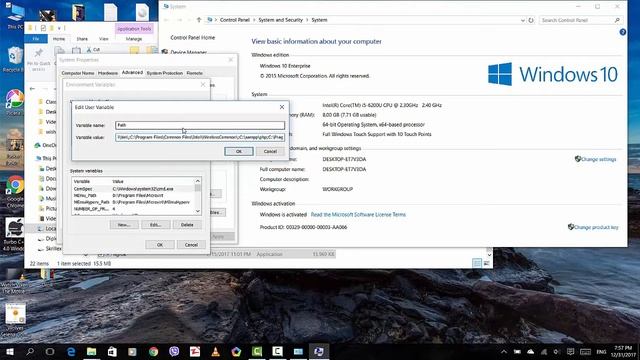Launch Google Chrome from the taskbar
Image resolution: width=640 pixels, height=360 pixels.
(153, 351)
